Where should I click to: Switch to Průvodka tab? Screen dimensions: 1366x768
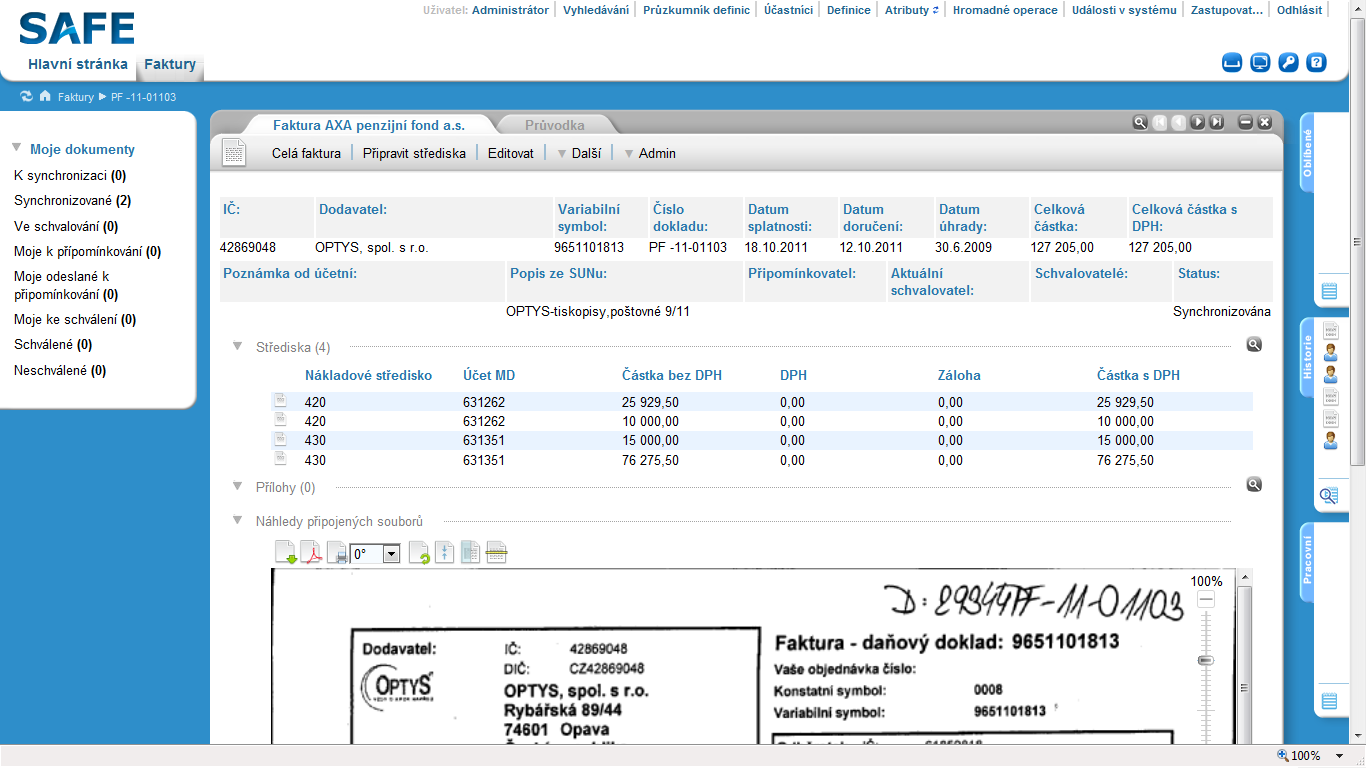pyautogui.click(x=554, y=125)
